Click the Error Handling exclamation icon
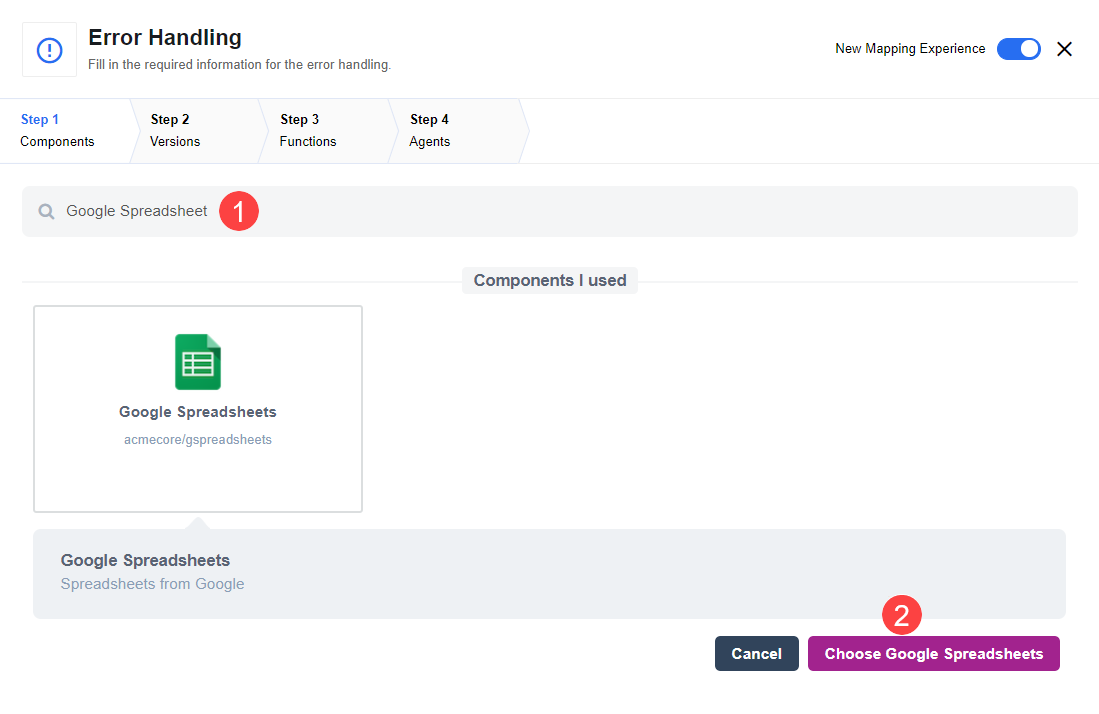 (x=49, y=50)
